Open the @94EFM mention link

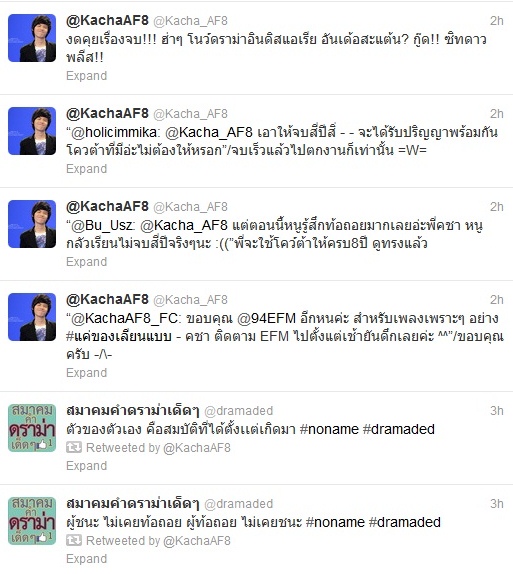click(x=266, y=318)
